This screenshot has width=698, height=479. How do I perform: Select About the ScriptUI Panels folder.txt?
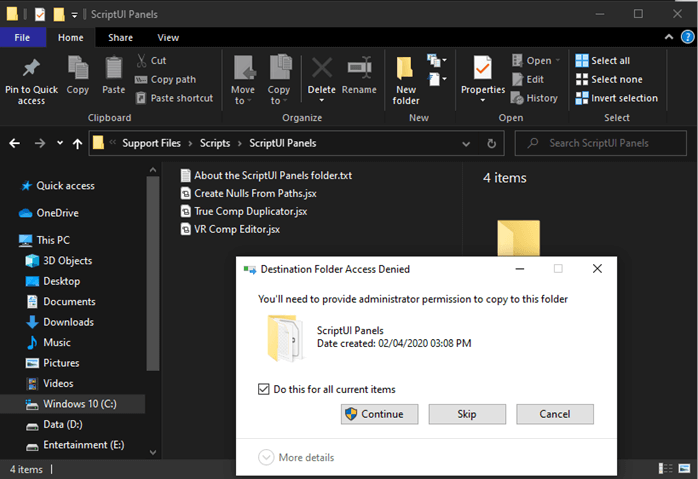tap(266, 175)
